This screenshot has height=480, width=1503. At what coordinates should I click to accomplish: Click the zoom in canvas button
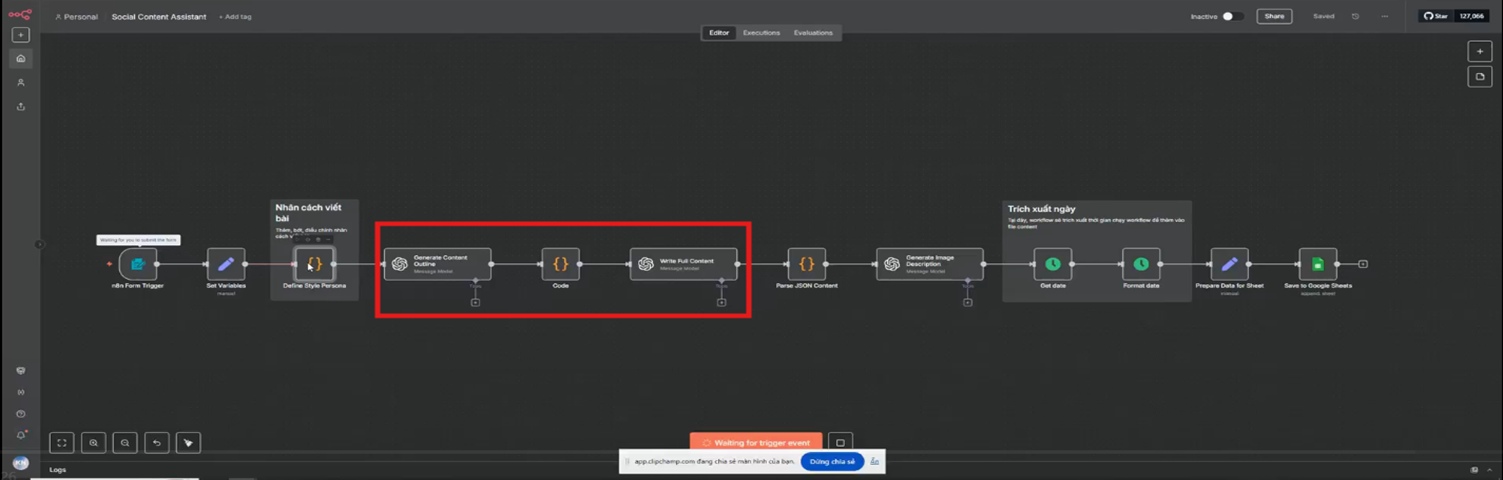point(93,442)
